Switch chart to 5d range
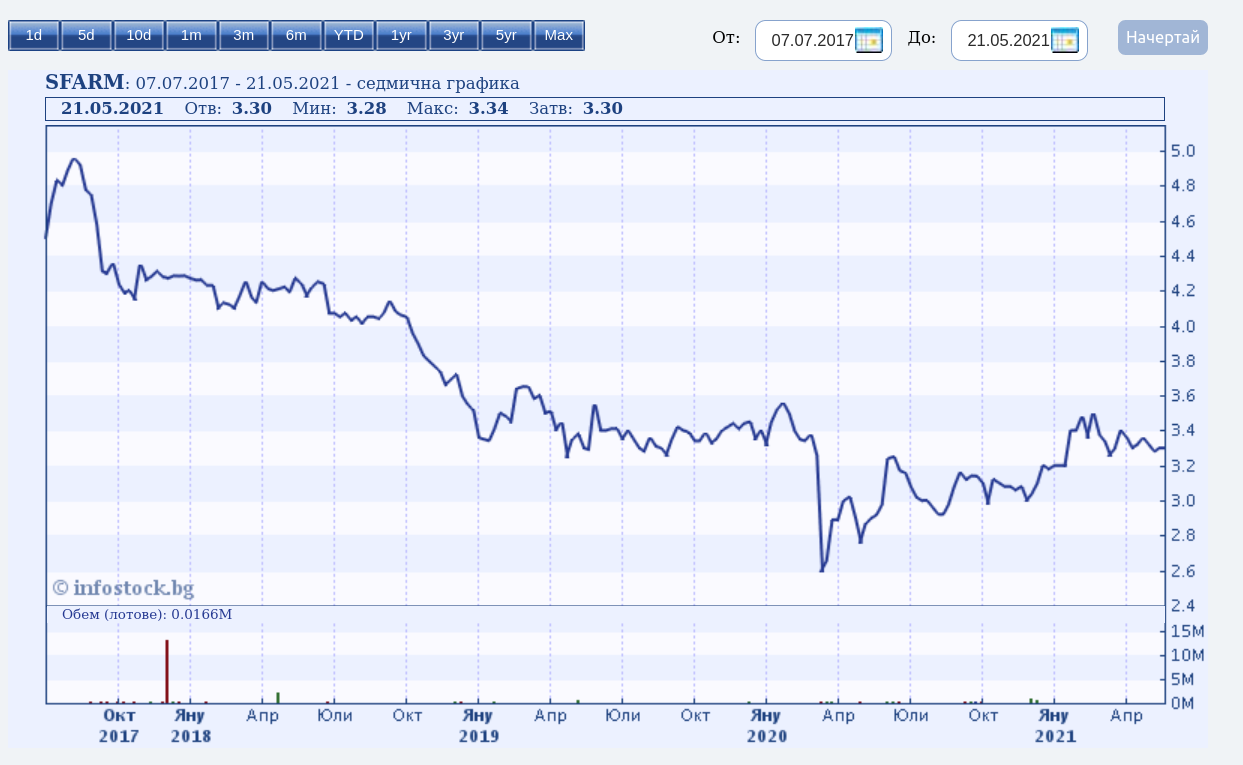This screenshot has height=765, width=1243. coord(86,36)
